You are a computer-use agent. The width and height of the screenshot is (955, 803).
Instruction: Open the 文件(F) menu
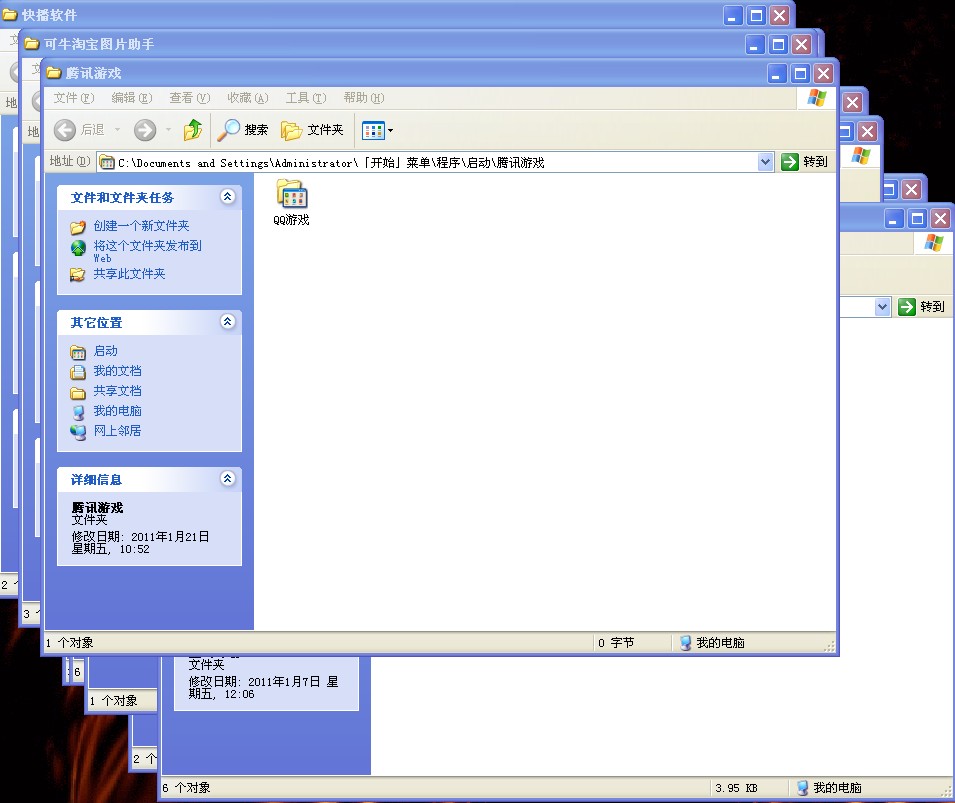pyautogui.click(x=74, y=98)
